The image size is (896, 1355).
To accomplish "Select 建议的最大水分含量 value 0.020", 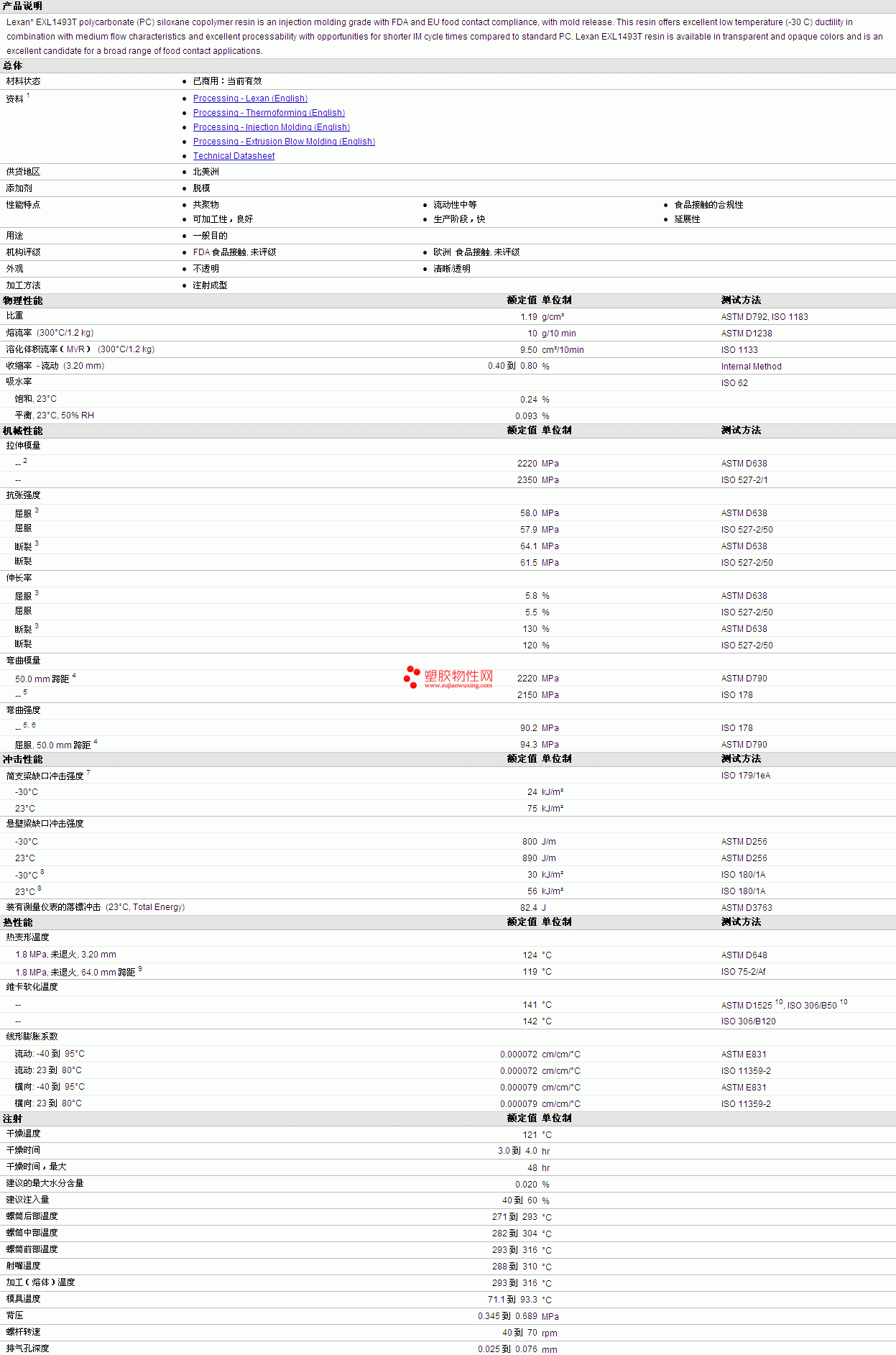I will (x=526, y=1185).
